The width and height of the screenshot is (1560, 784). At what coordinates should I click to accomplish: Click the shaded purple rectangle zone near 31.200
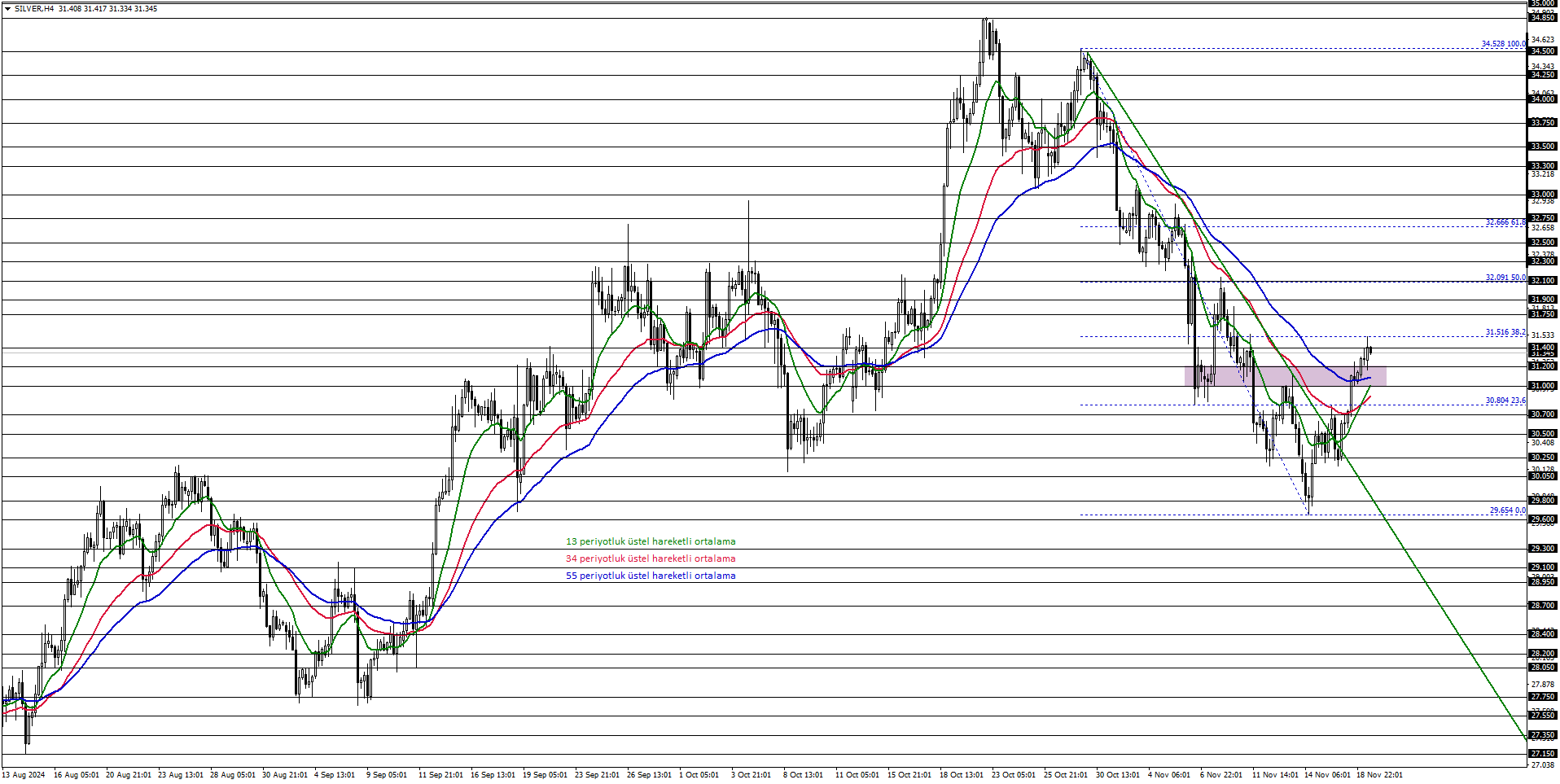click(1285, 376)
